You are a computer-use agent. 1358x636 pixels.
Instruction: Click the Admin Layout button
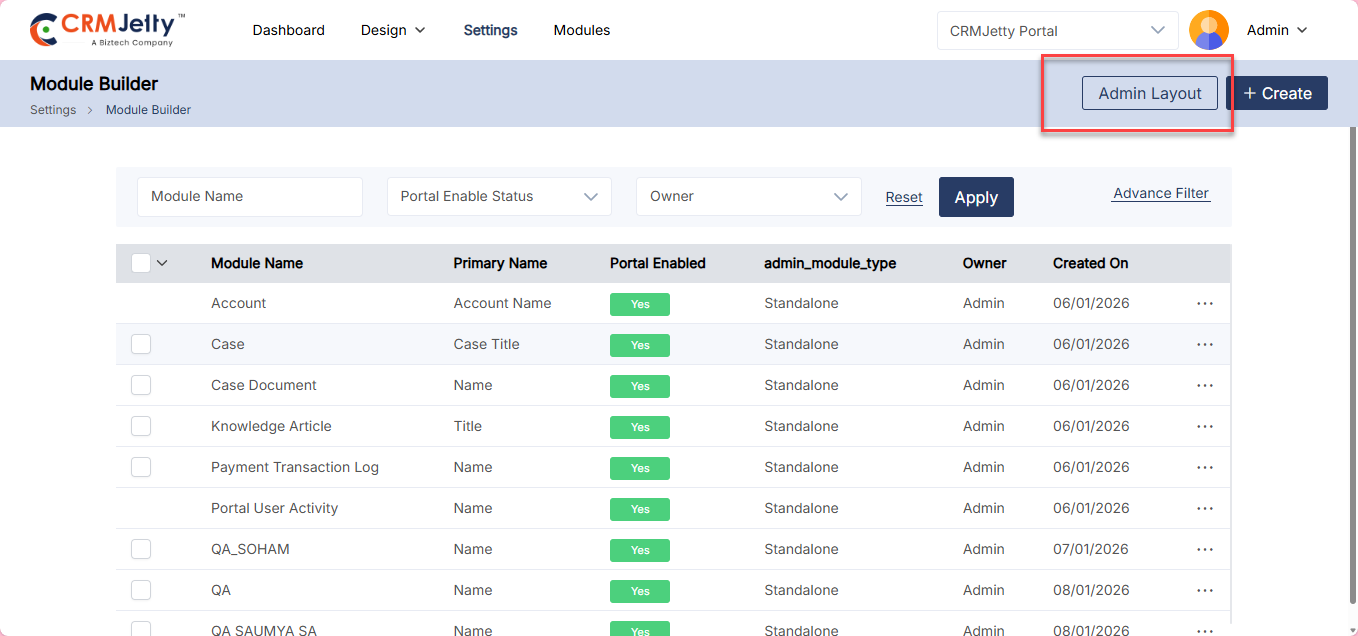[x=1149, y=93]
